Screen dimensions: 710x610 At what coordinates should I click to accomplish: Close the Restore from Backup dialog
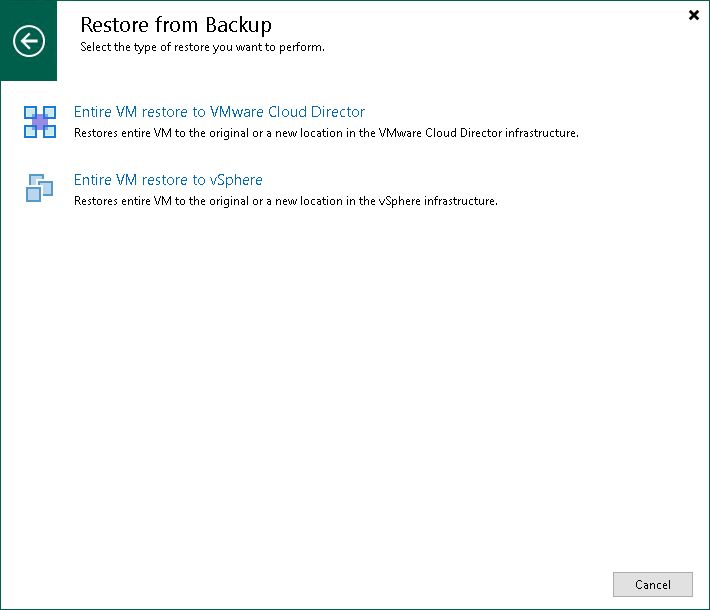(694, 15)
